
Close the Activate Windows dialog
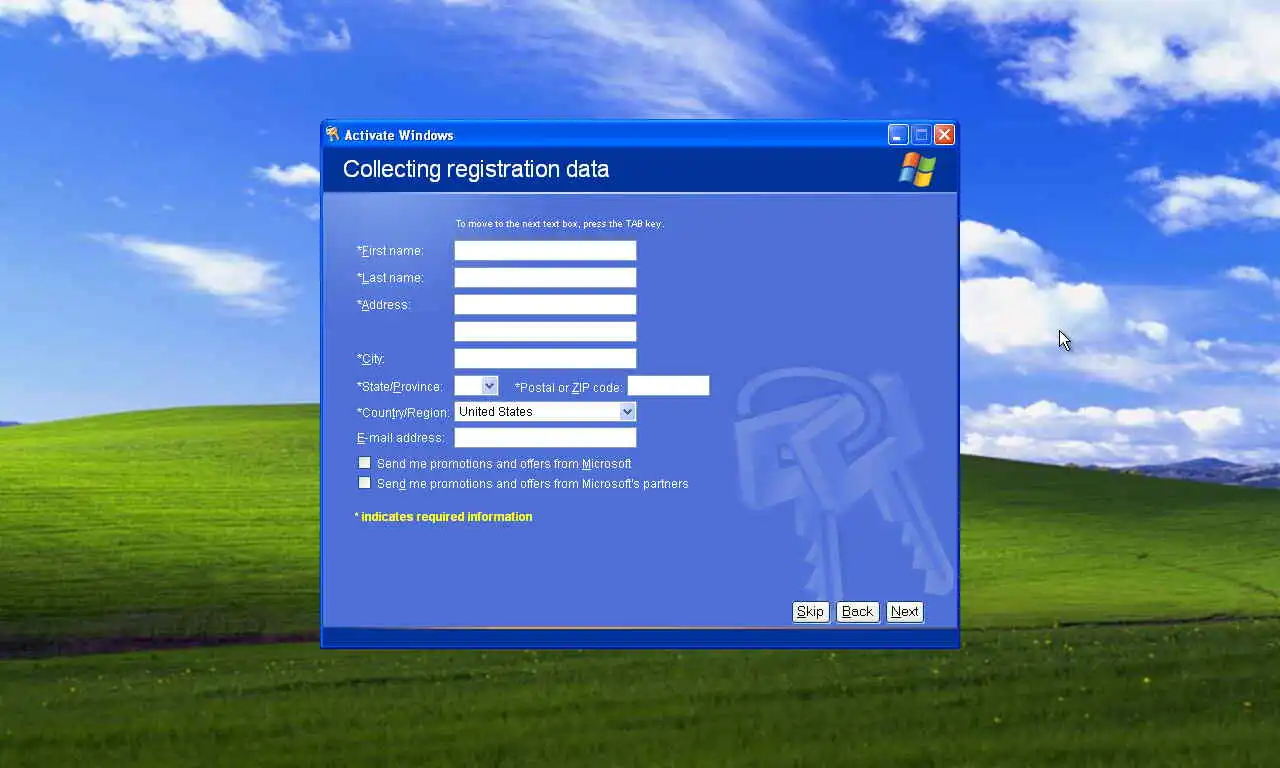pos(944,135)
